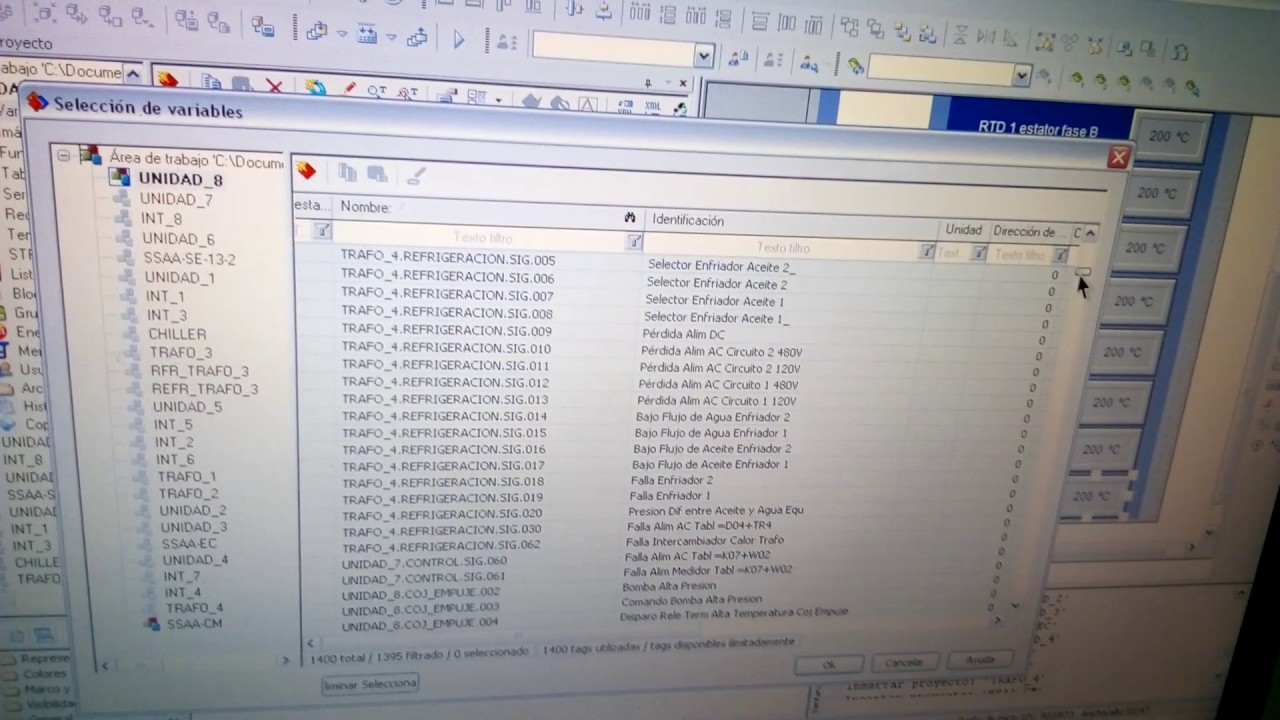Select SSAA-SE-13-2 in the project tree
This screenshot has height=720, width=1280.
point(189,258)
